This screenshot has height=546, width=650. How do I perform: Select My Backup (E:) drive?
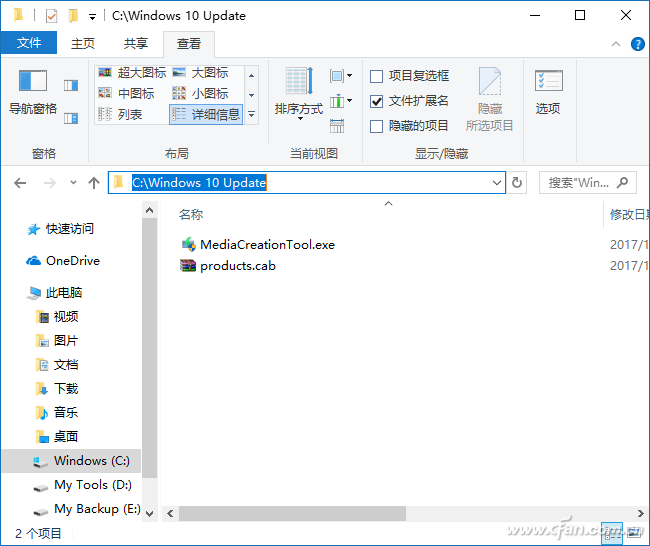coord(87,509)
